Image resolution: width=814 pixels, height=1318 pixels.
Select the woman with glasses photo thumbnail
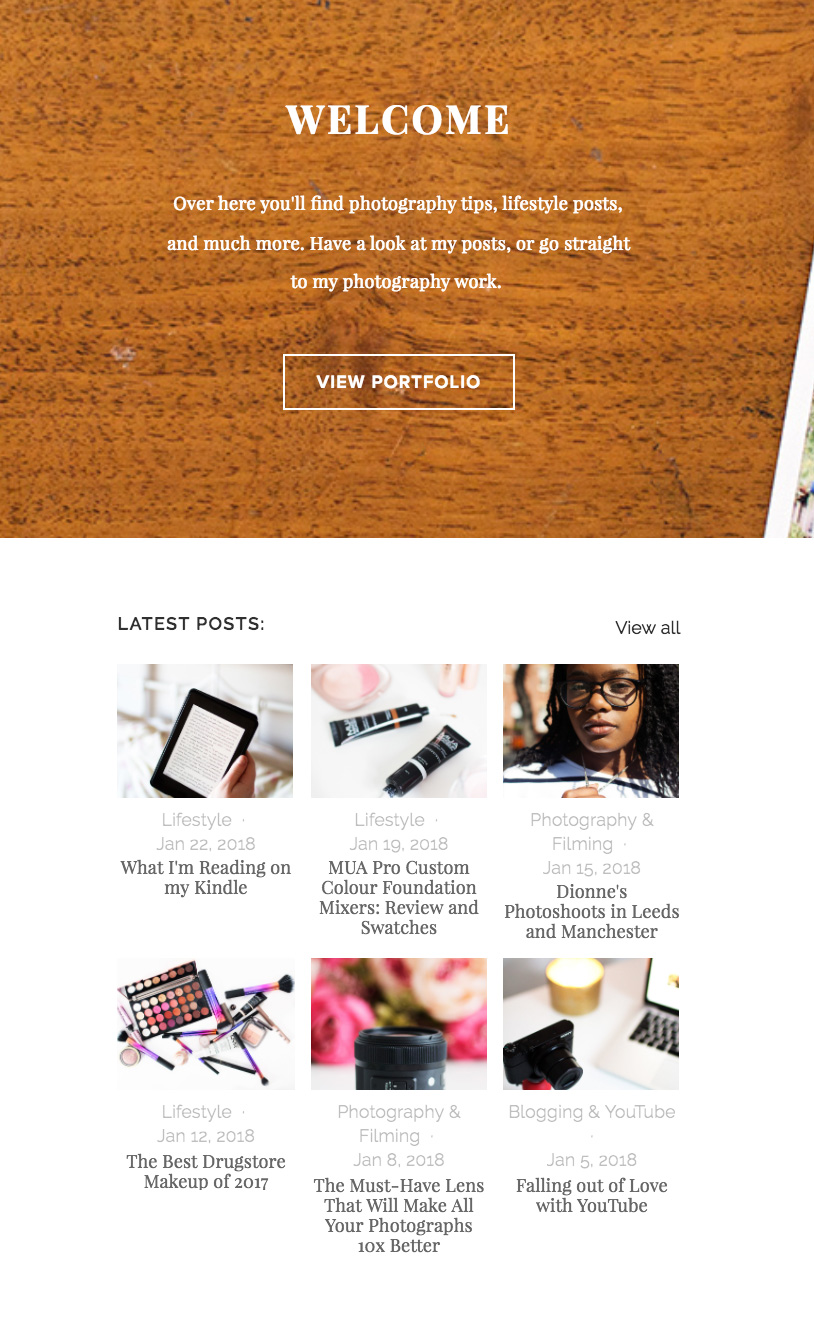(x=591, y=731)
